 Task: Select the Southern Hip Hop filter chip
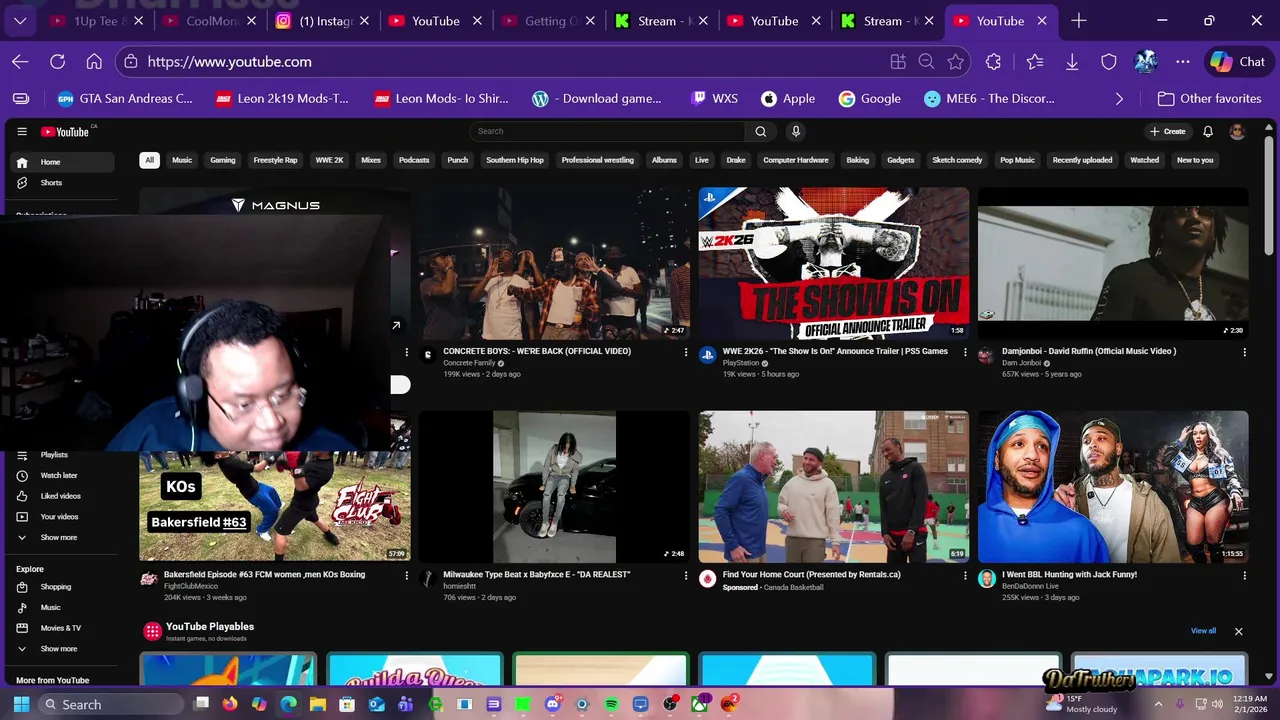tap(515, 160)
